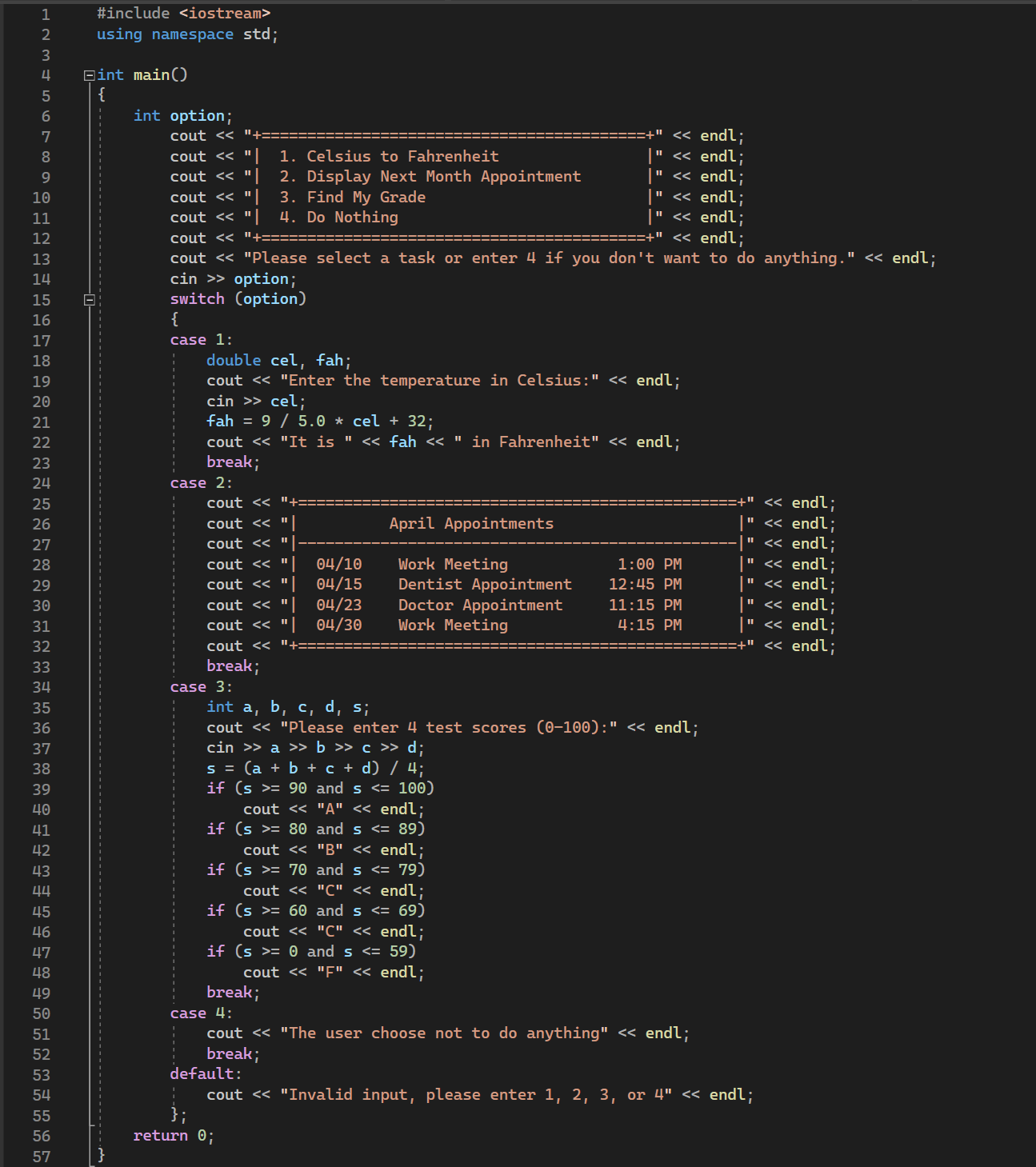1036x1167 pixels.
Task: Click 'April Appointments' string text
Action: coord(471,524)
